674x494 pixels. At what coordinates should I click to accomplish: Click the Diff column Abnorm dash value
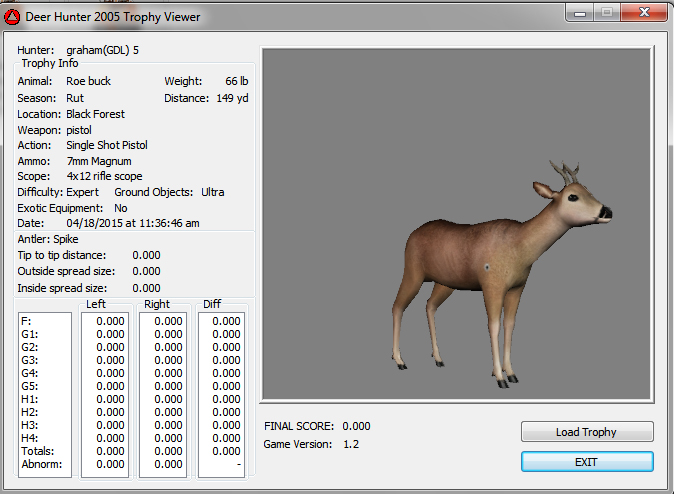coord(237,464)
